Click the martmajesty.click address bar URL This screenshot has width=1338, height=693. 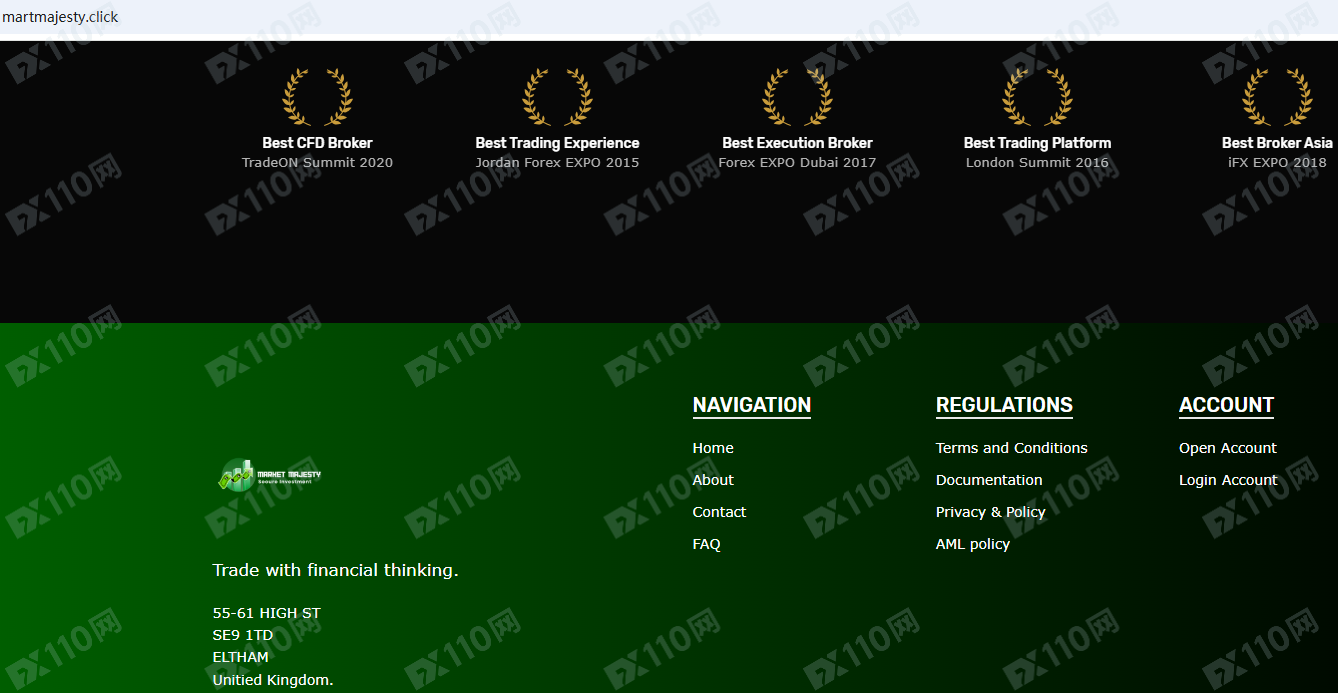[60, 17]
